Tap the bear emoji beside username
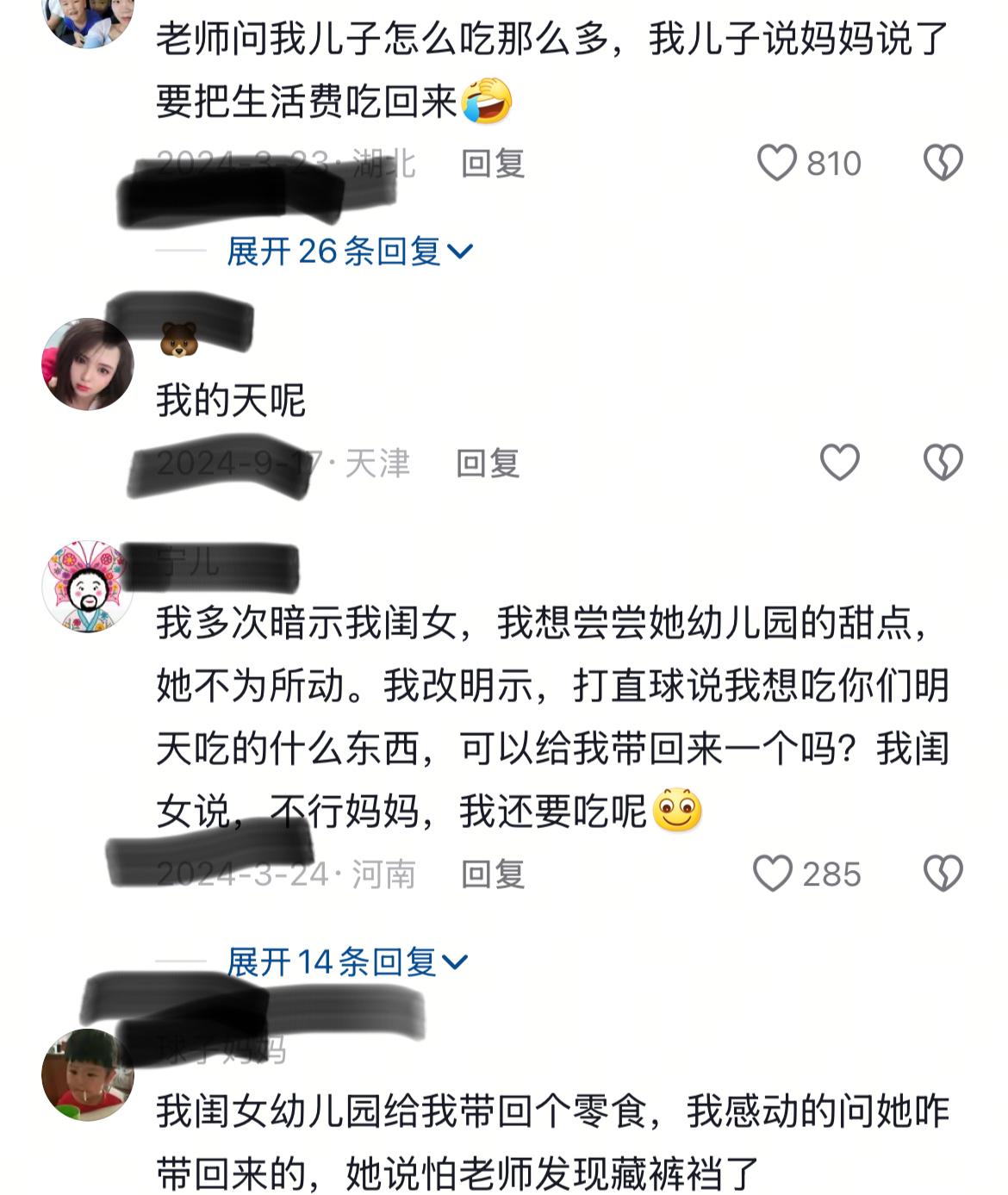Screen dimensions: 1008x1195 point(179,339)
